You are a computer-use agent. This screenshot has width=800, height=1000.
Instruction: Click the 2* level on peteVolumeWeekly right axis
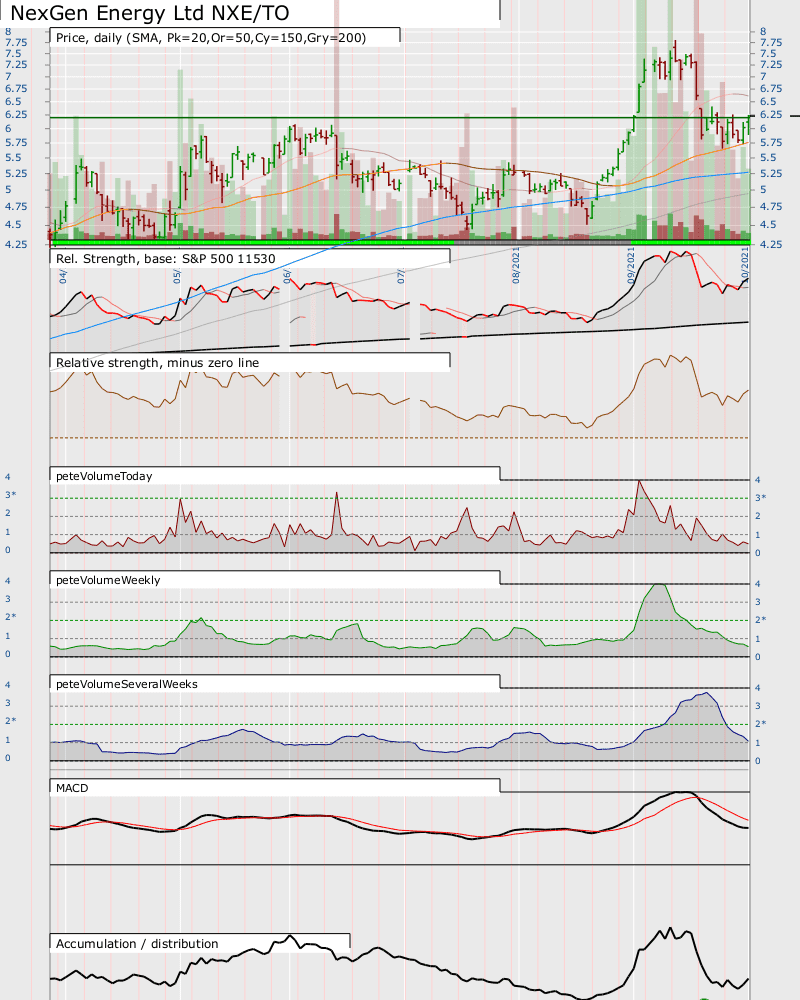pos(761,620)
